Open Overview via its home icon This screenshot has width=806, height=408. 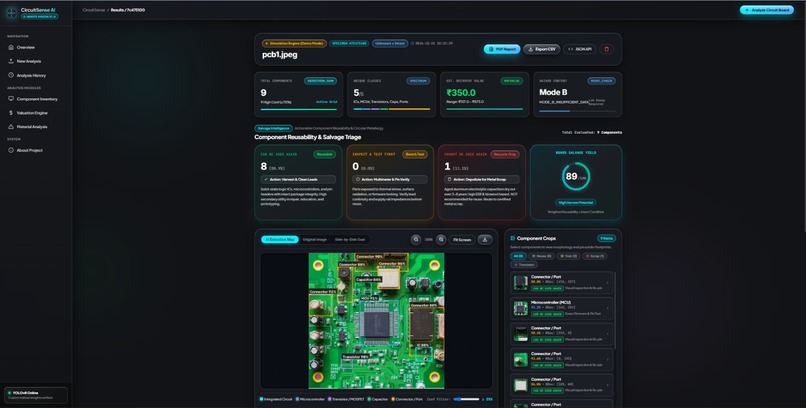11,47
